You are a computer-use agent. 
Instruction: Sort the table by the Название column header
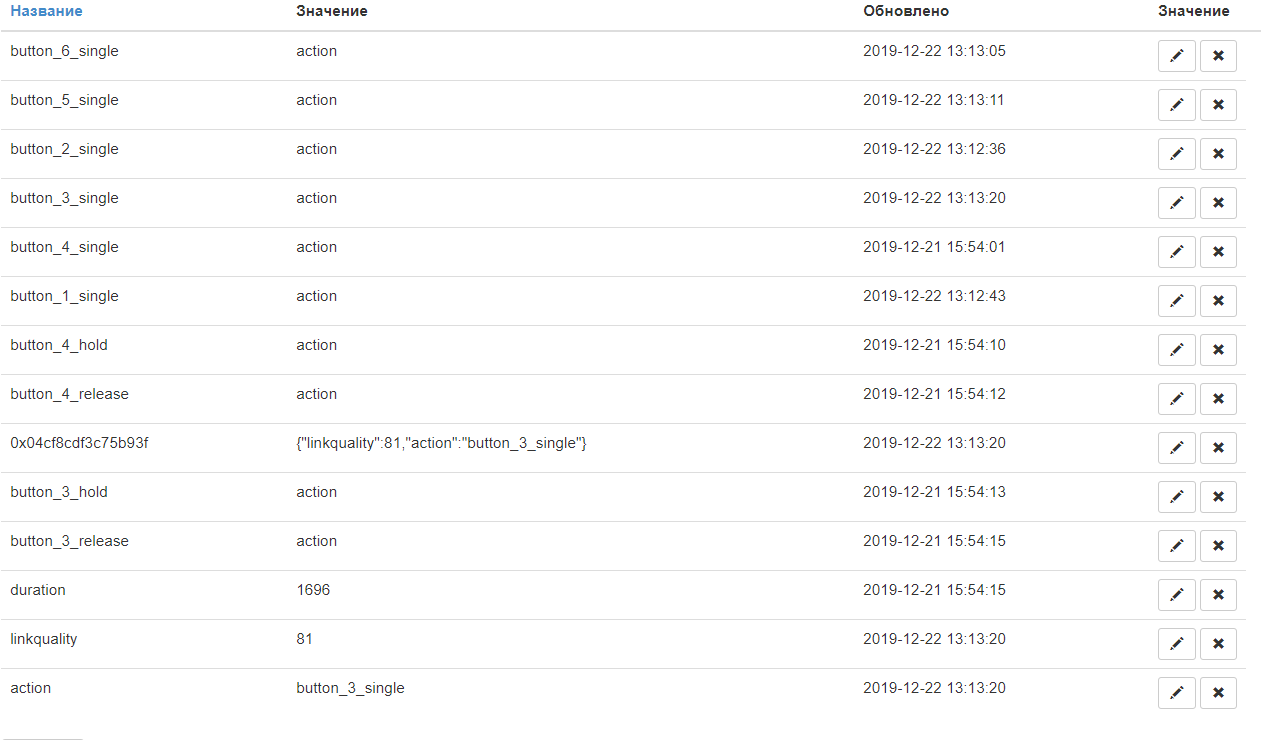[x=46, y=11]
